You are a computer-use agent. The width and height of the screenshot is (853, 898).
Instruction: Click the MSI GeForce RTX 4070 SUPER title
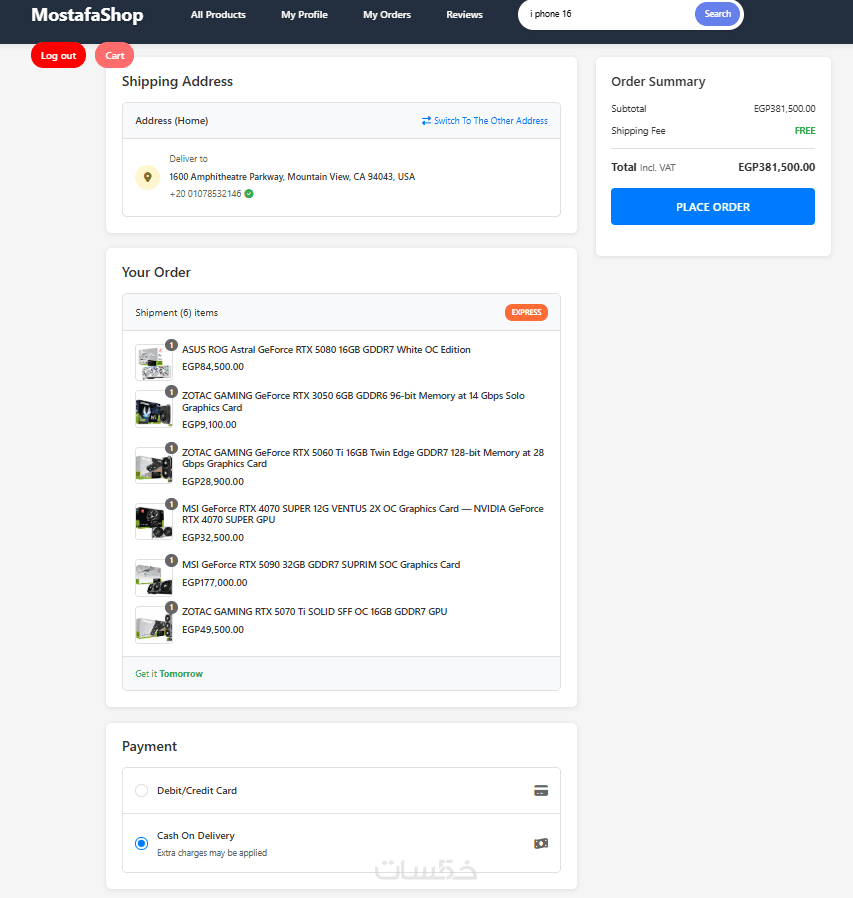click(x=363, y=514)
